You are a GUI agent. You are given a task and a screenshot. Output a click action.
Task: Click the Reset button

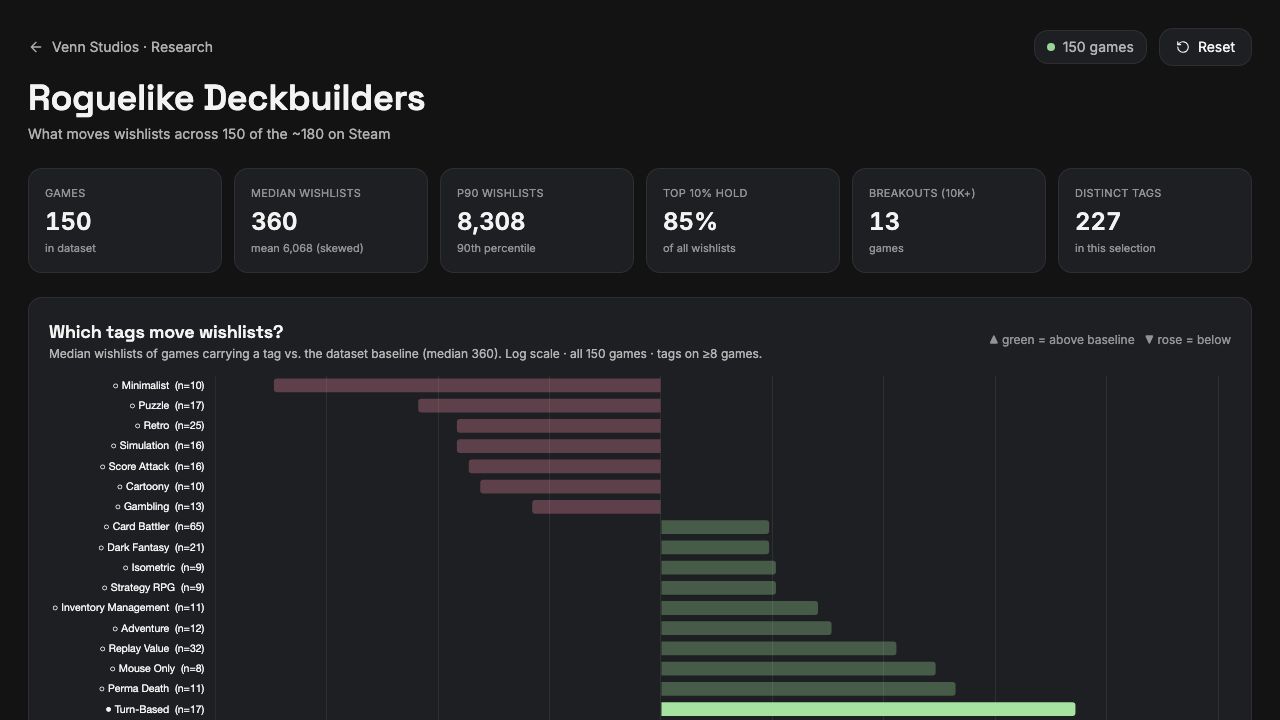pyautogui.click(x=1205, y=47)
